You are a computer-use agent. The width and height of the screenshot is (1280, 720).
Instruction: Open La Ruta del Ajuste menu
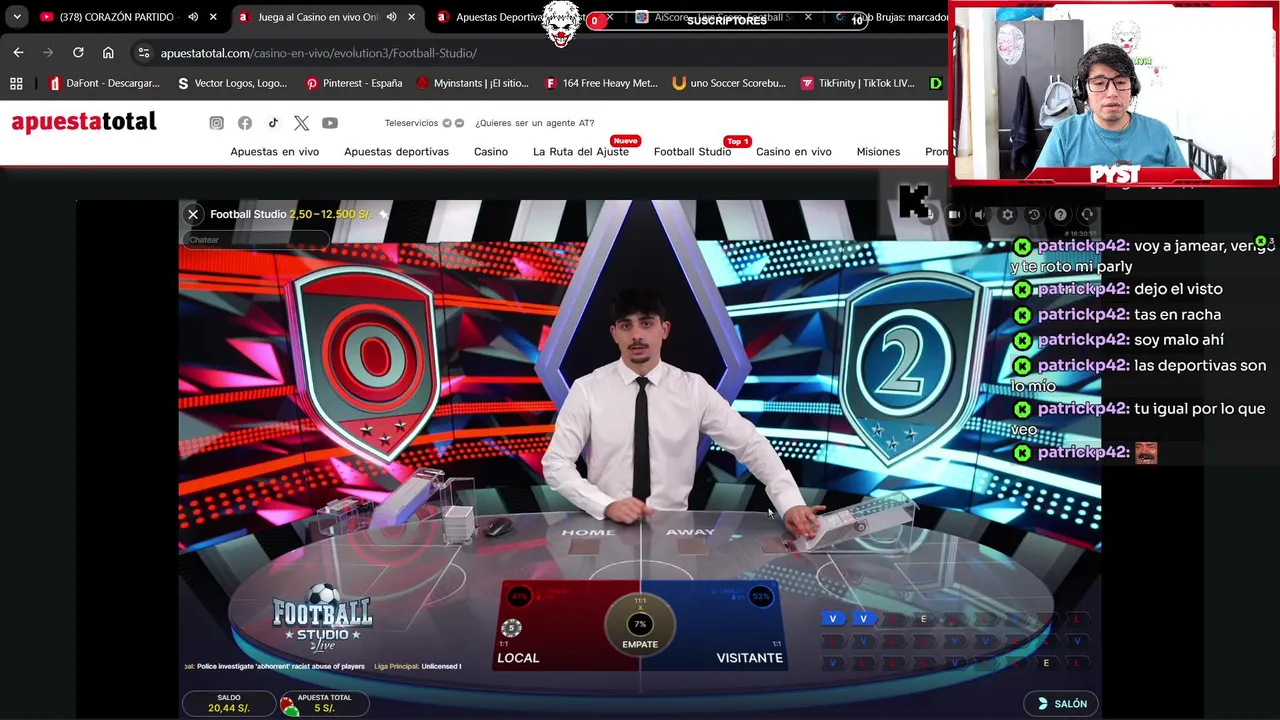(x=581, y=152)
